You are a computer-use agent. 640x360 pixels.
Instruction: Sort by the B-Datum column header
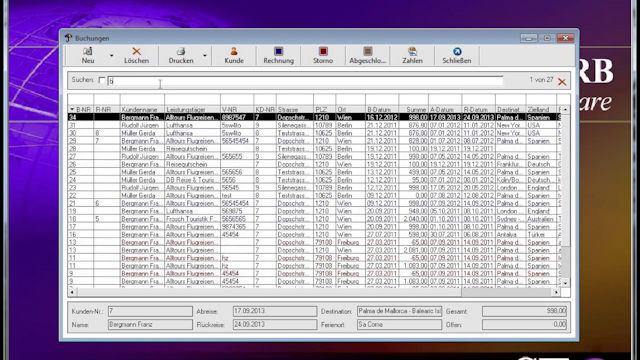point(382,109)
